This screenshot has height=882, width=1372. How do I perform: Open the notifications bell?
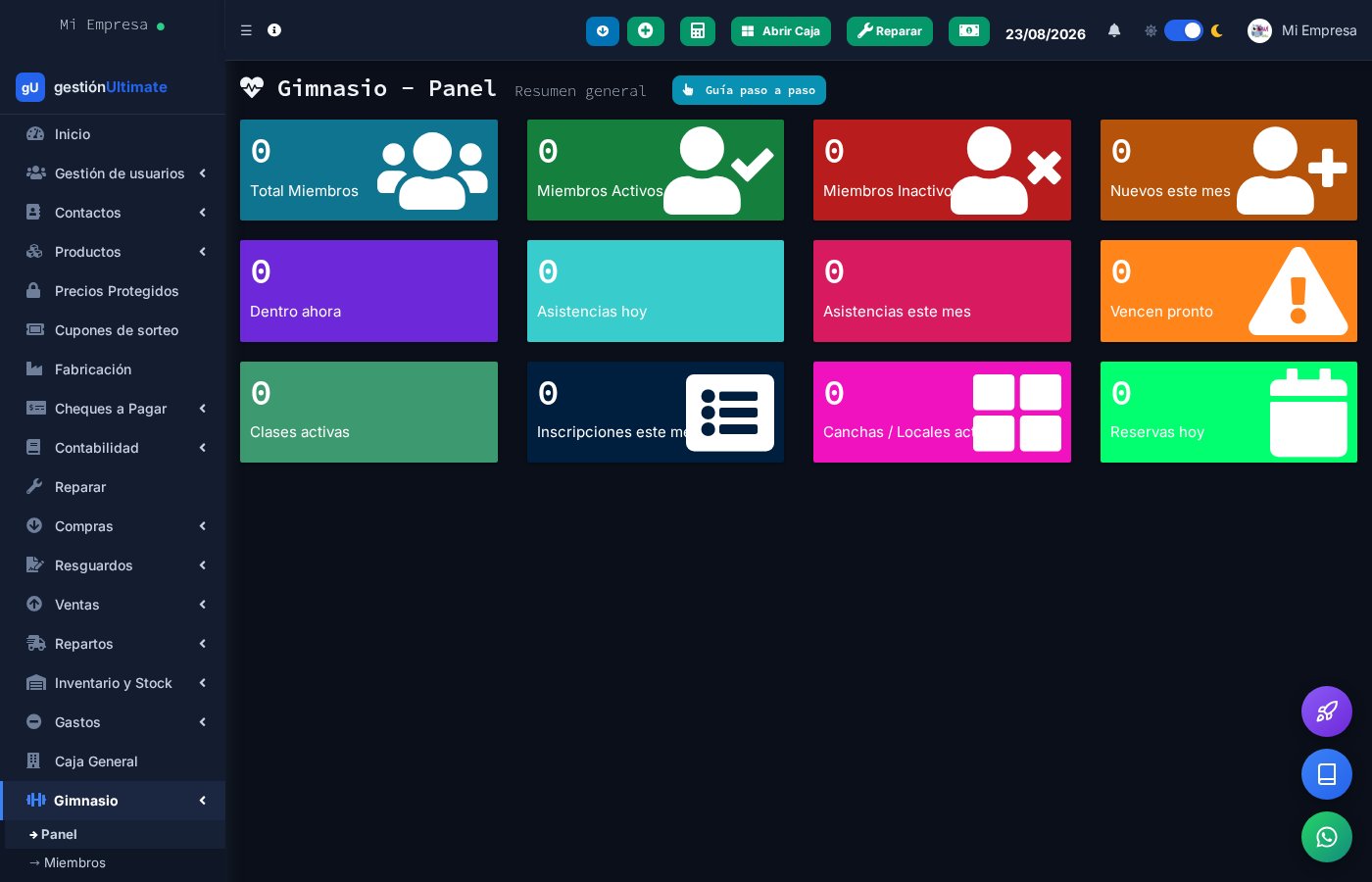pyautogui.click(x=1114, y=30)
